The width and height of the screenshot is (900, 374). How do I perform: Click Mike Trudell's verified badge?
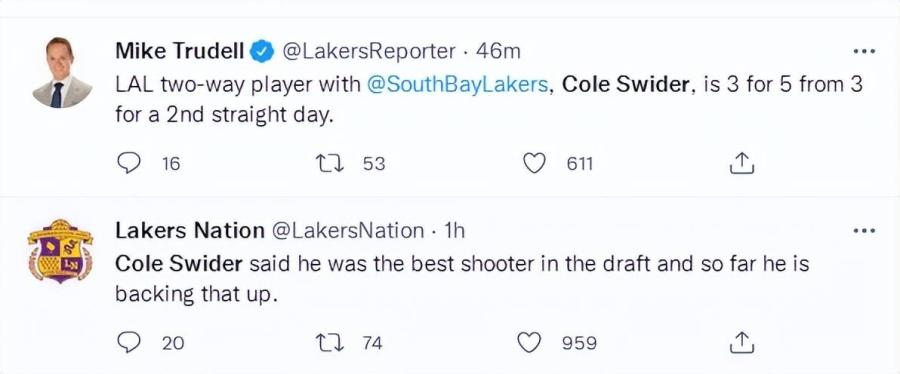click(x=263, y=52)
